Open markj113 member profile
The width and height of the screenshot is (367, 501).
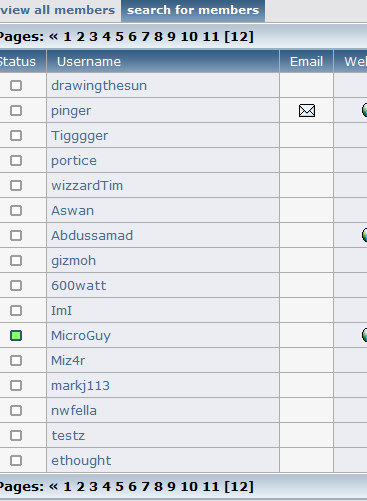(x=80, y=386)
